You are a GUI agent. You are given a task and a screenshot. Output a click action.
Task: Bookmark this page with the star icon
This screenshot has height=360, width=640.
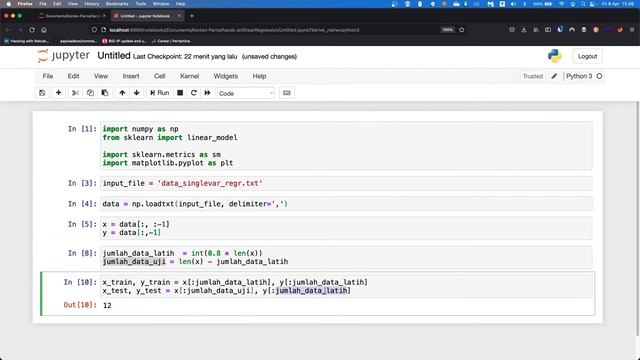pos(462,30)
